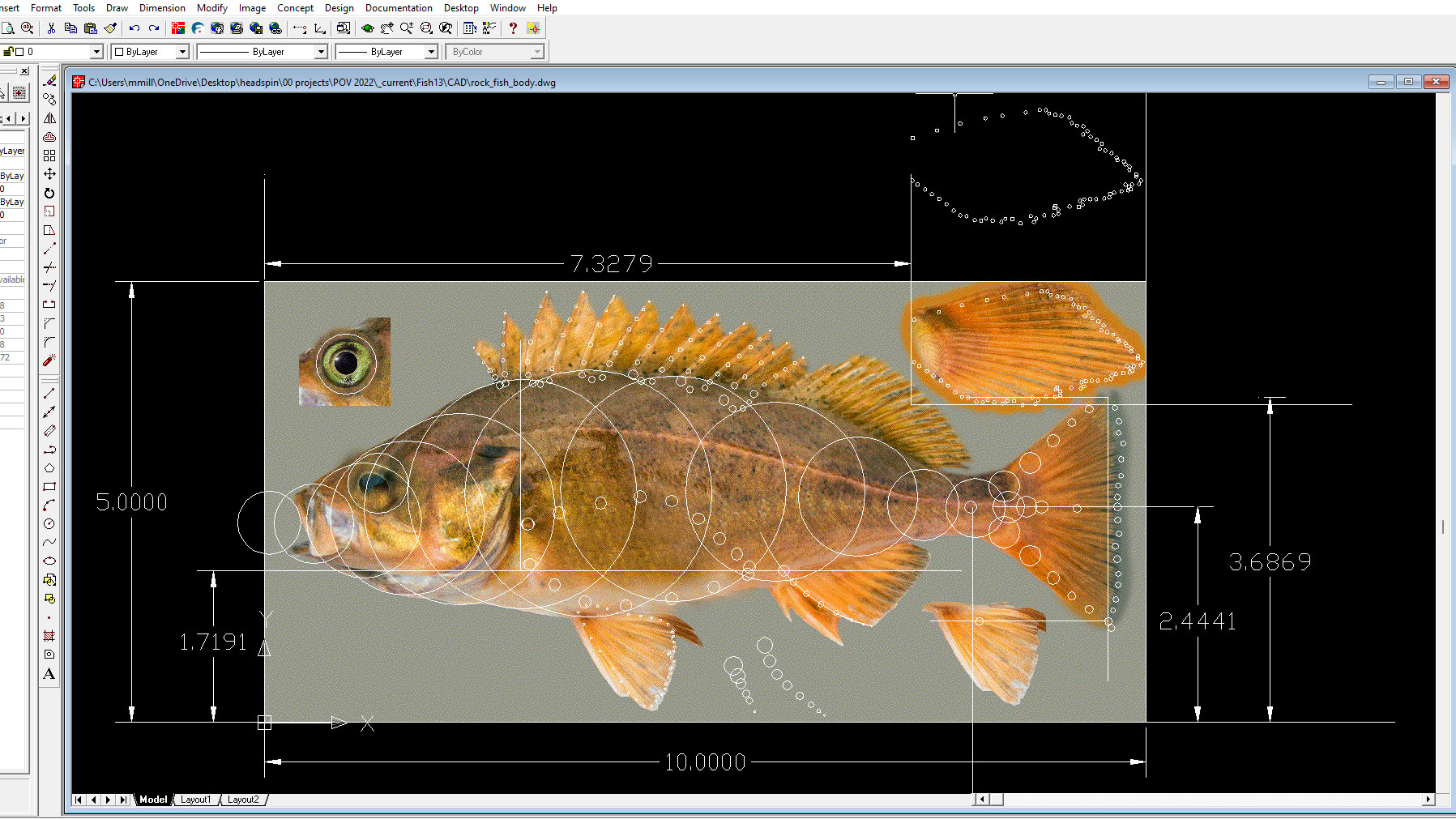
Task: Click the horizontal scrollbar right arrow
Action: pos(1428,800)
